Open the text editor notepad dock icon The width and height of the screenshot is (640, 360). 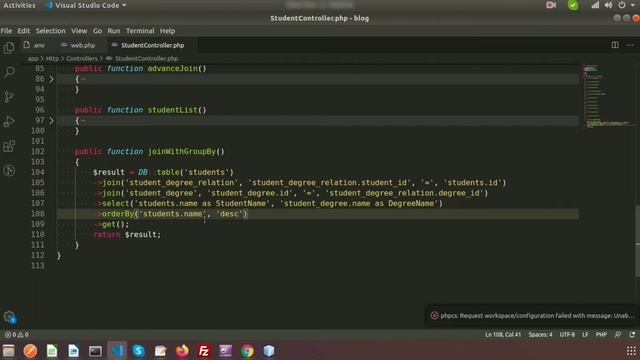[160, 351]
